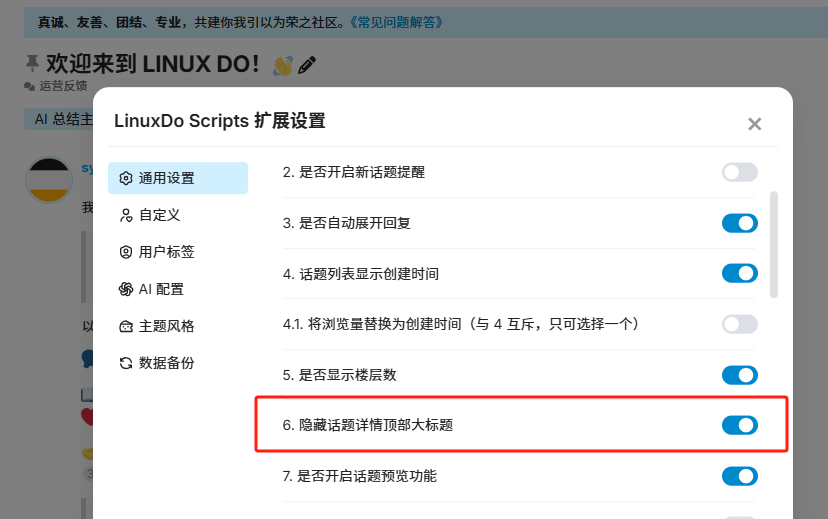828x519 pixels.
Task: Click the AI logo icon beside AI 配置
Action: pos(126,289)
